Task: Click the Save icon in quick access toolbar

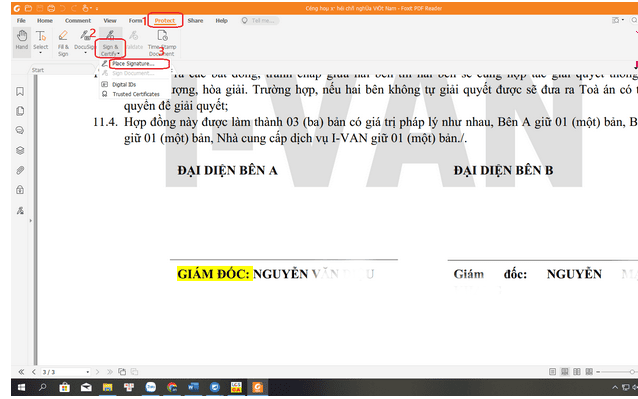Action: tap(40, 8)
